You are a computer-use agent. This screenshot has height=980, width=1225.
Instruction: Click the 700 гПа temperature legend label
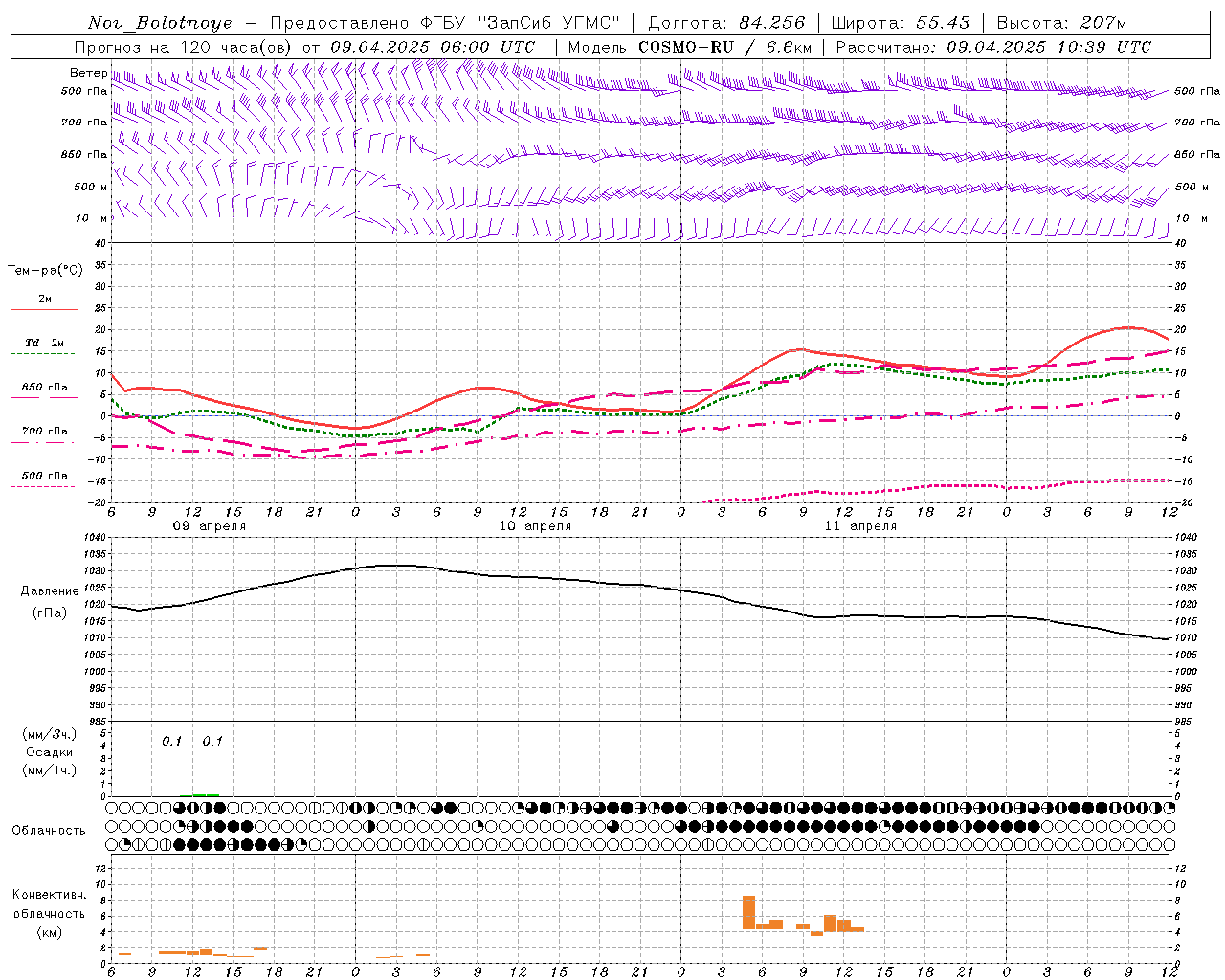45,431
